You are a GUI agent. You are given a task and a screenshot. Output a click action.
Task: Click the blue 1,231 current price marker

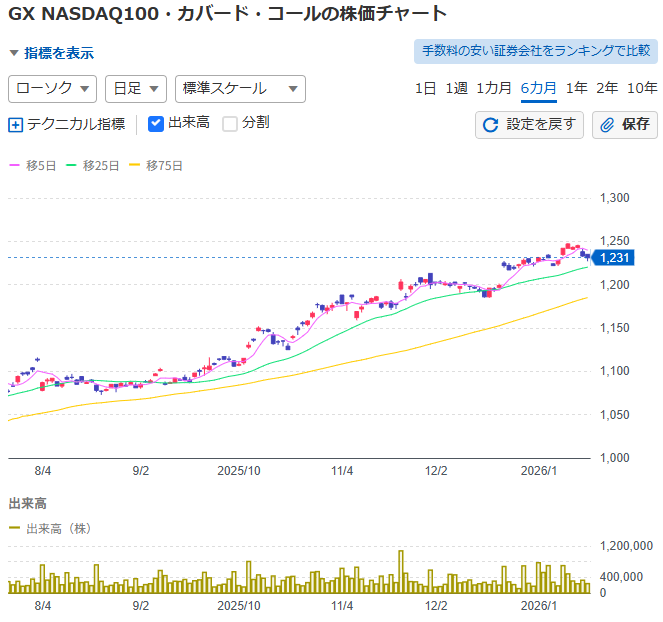613,258
